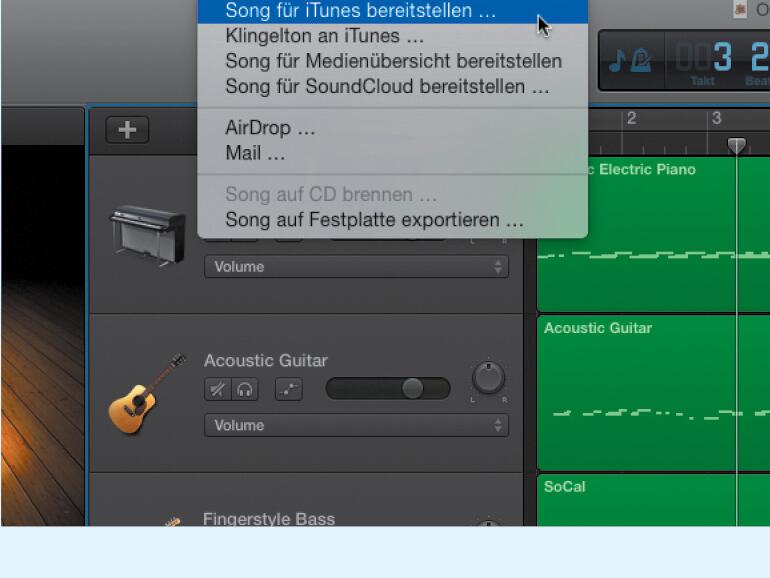The height and width of the screenshot is (578, 770).
Task: Select Song auf Festplatte exportieren
Action: coord(374,220)
